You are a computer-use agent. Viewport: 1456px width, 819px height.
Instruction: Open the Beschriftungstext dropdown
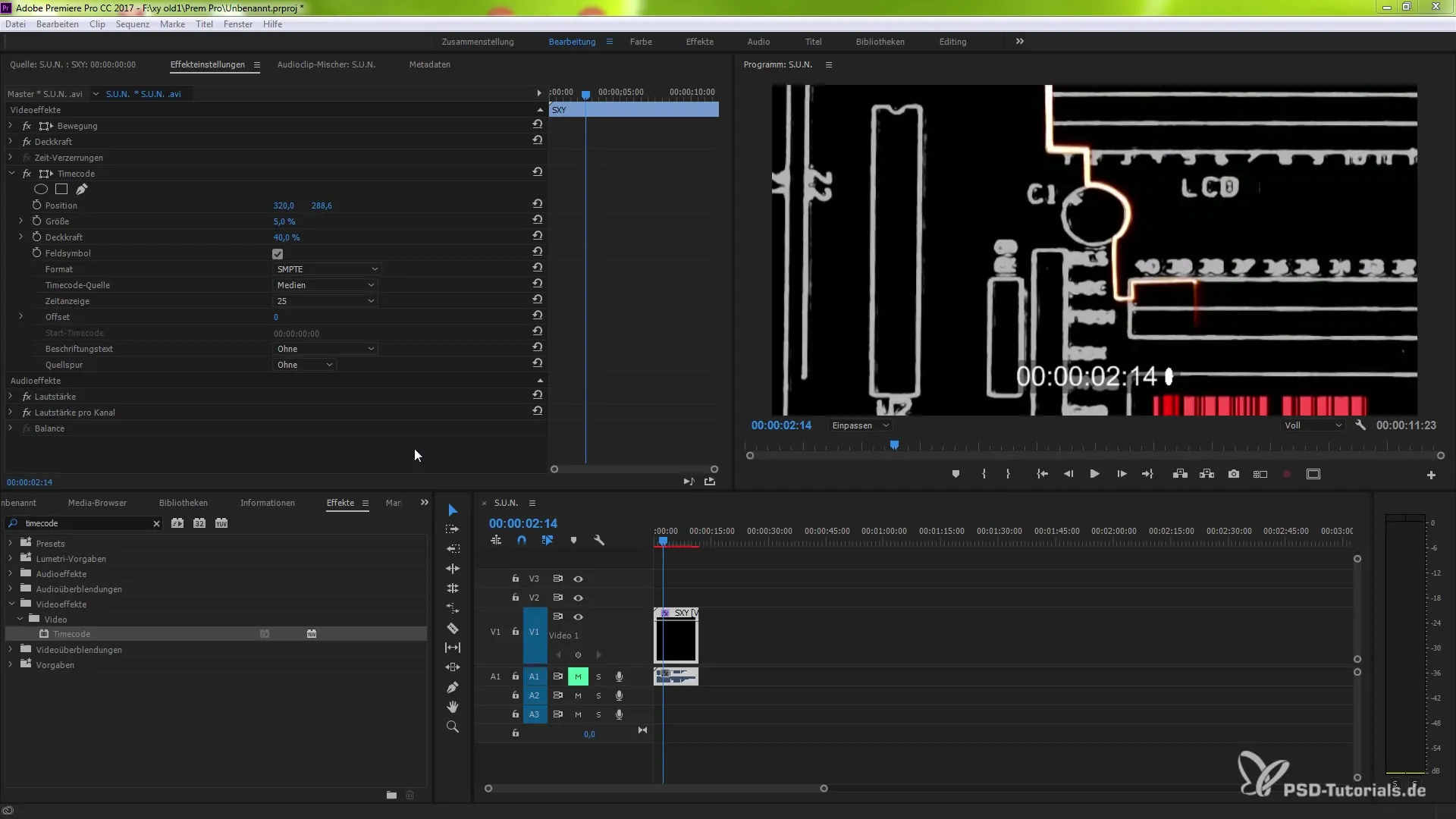tap(325, 349)
